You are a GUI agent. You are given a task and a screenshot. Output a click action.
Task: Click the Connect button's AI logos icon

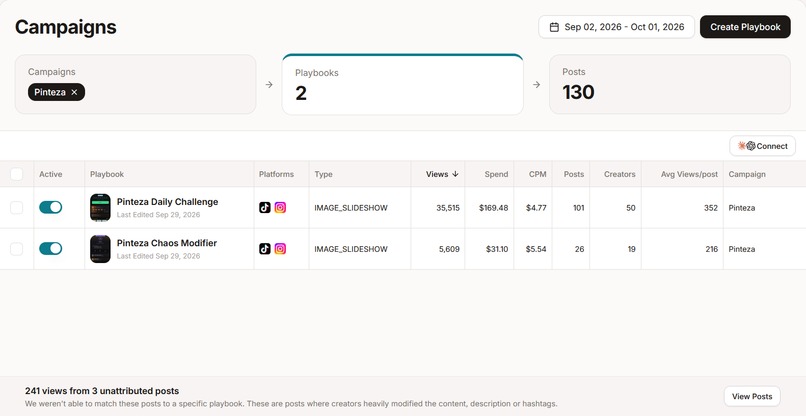click(746, 146)
